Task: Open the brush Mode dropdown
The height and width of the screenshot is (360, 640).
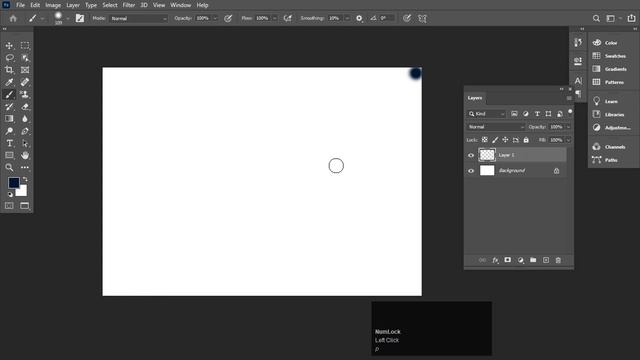Action: tap(138, 18)
